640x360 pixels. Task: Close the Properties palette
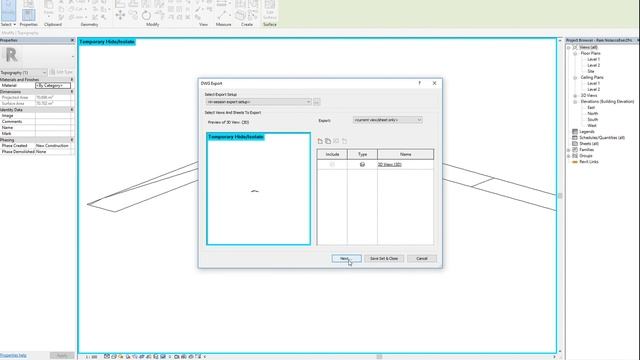[72, 40]
